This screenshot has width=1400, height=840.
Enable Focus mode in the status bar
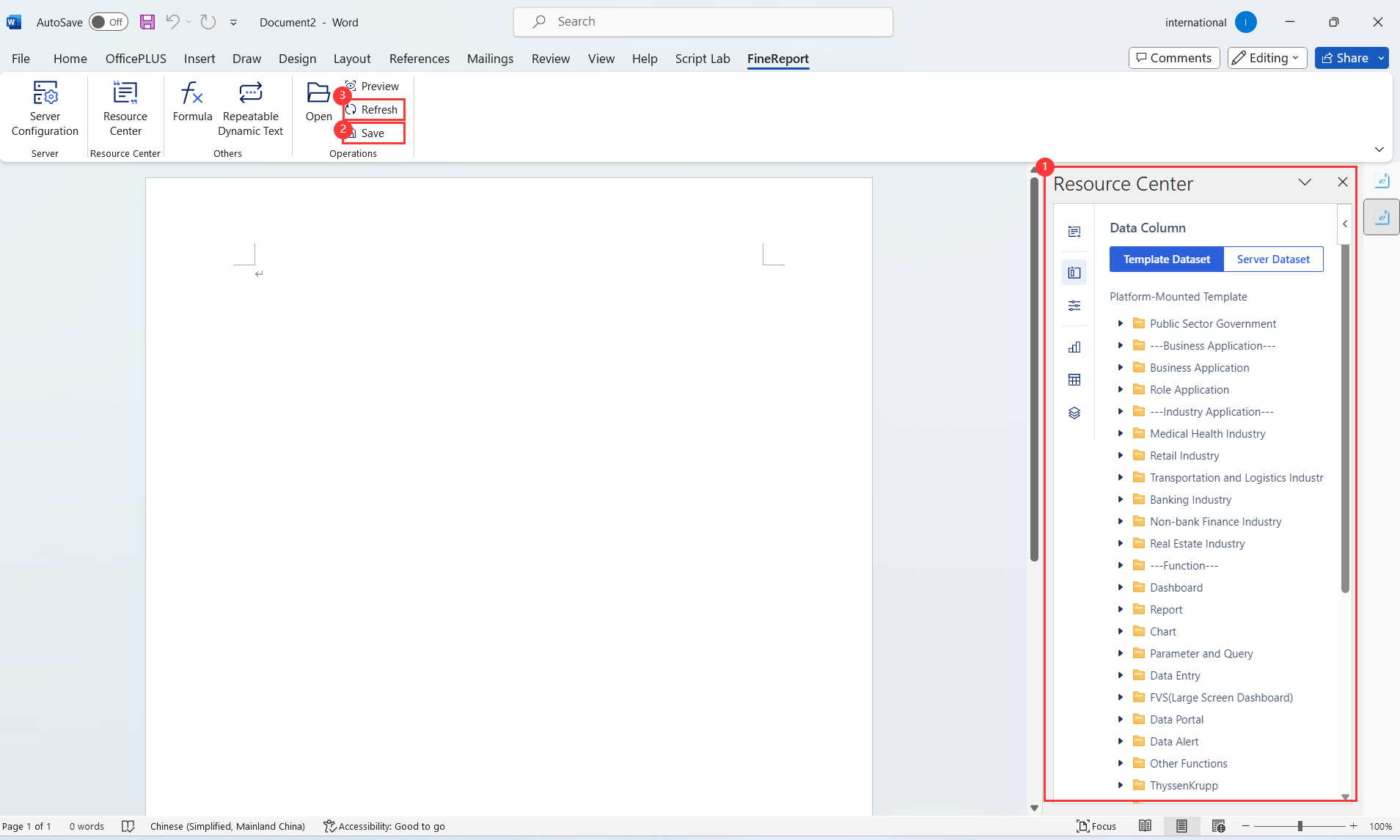tap(1096, 826)
